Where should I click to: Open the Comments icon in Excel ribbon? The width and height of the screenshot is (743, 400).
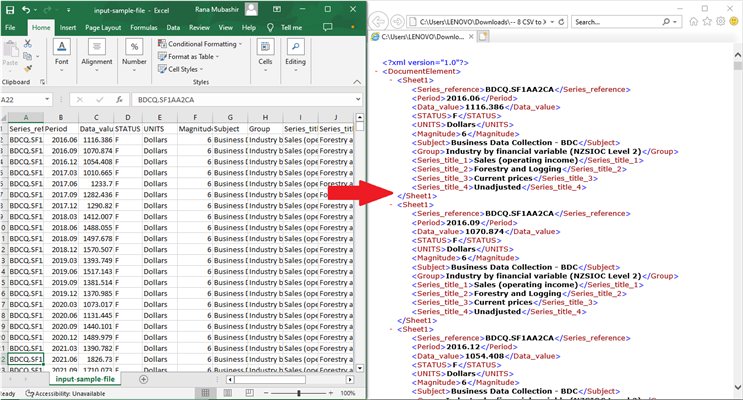pyautogui.click(x=327, y=27)
